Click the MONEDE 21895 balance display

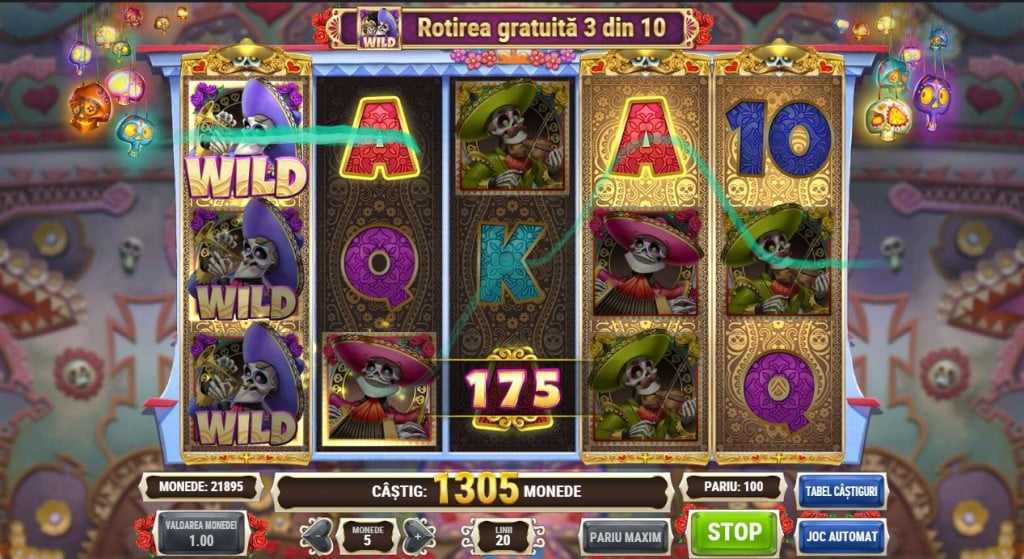point(200,487)
